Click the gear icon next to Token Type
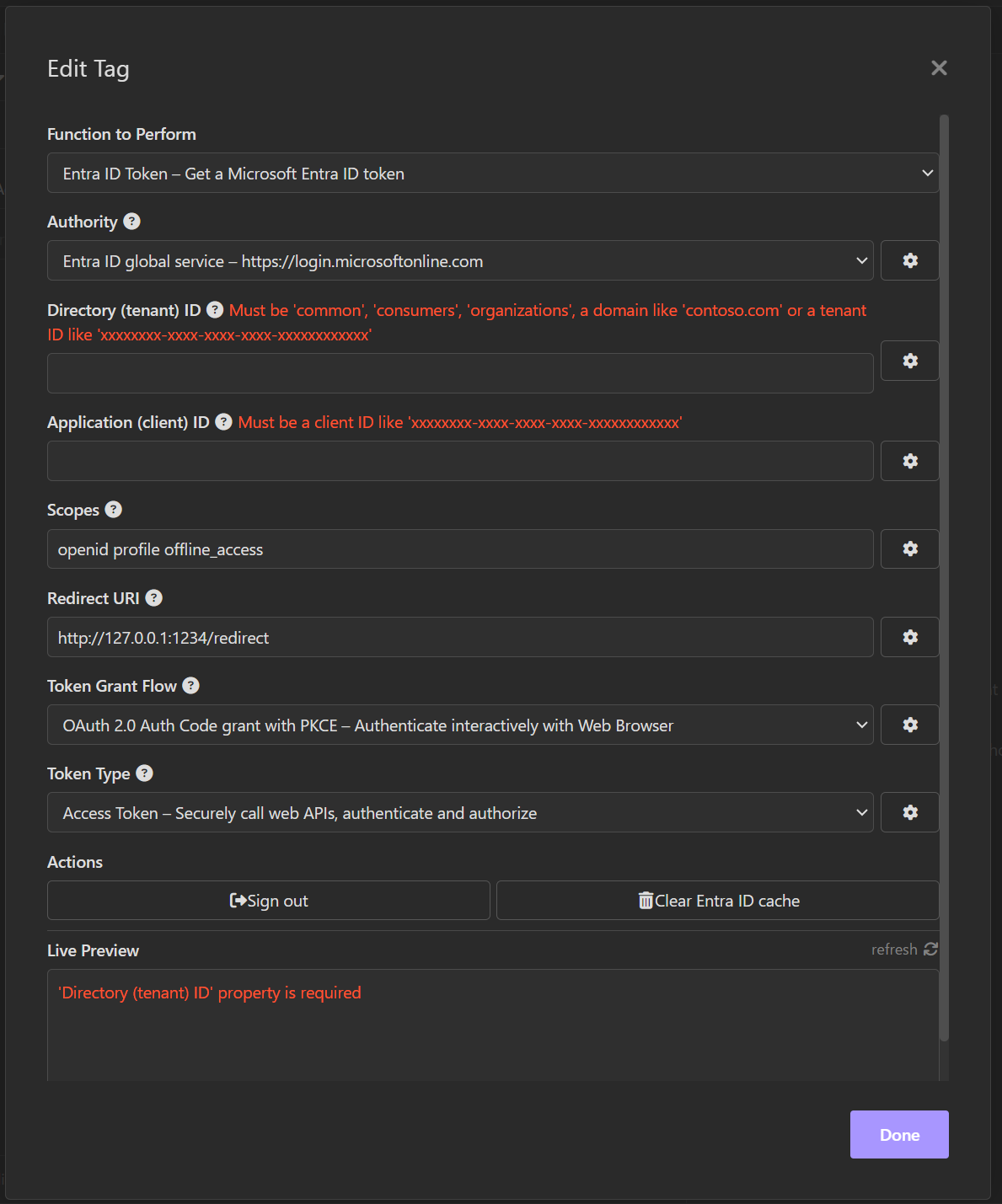The height and width of the screenshot is (1204, 1002). click(x=909, y=812)
